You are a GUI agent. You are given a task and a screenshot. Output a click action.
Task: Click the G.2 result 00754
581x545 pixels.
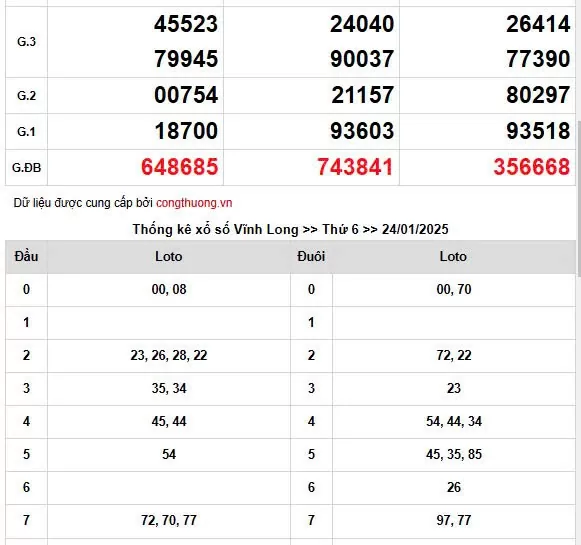tap(186, 95)
